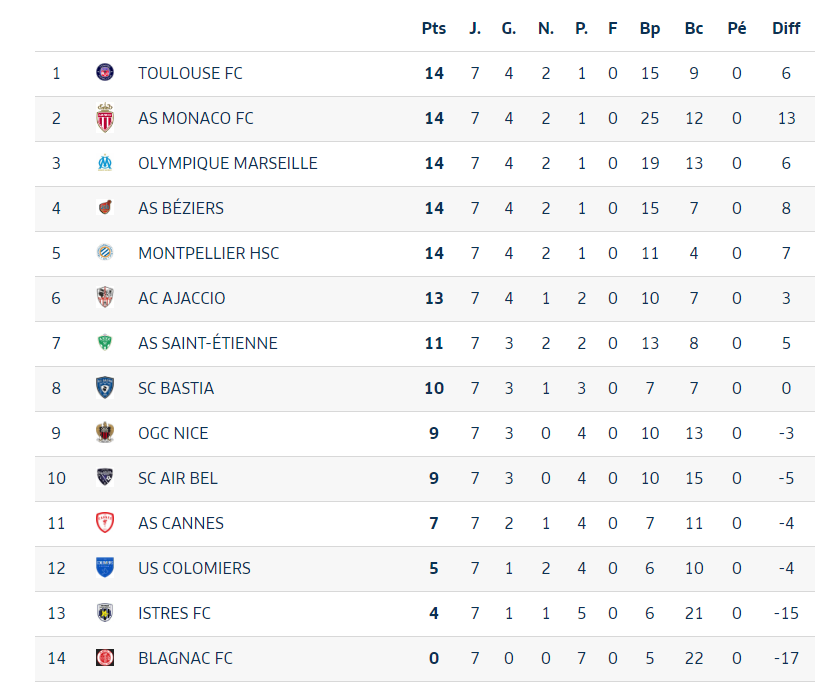
Task: Click the Pts column header
Action: 434,28
